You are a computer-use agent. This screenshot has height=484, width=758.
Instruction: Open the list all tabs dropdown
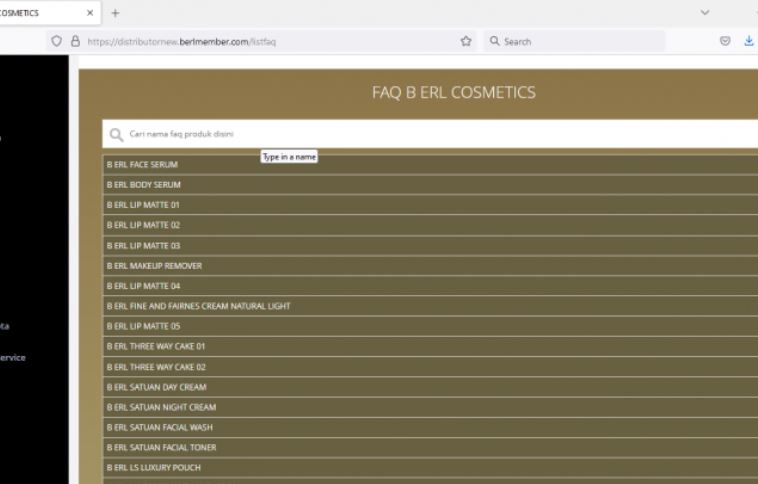coord(706,13)
